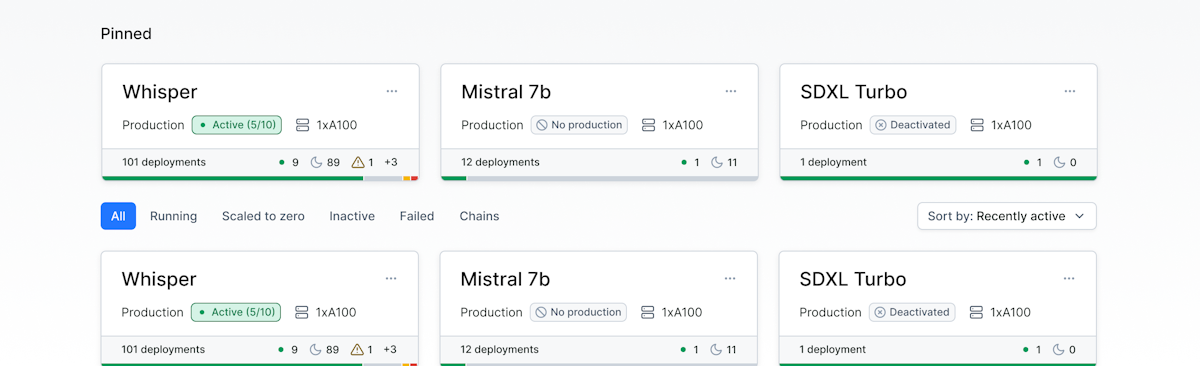The height and width of the screenshot is (366, 1200).
Task: Open the ellipsis menu on Mistral 7b card under the filter tabs
Action: pos(730,278)
